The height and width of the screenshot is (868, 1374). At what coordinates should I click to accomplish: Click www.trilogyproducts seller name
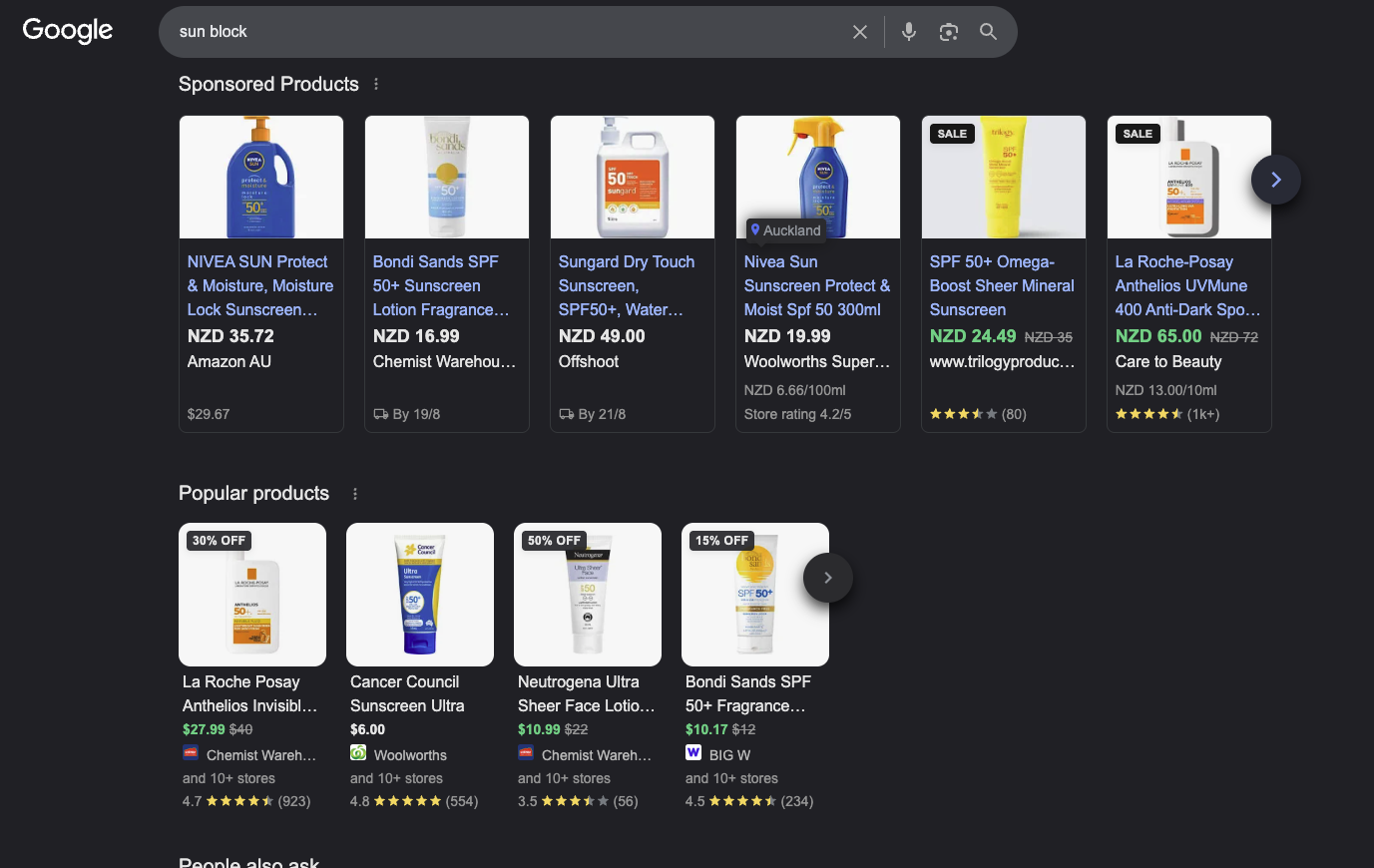pos(1003,361)
